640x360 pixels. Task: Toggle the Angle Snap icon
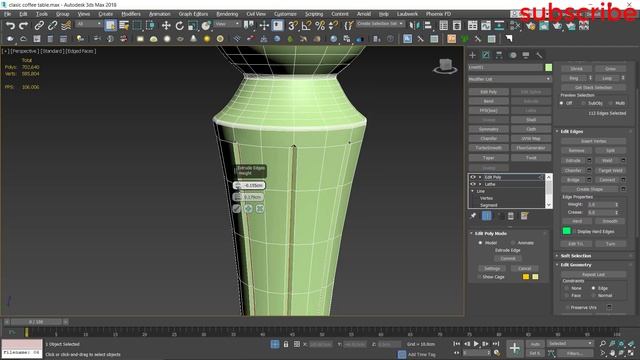[x=306, y=26]
